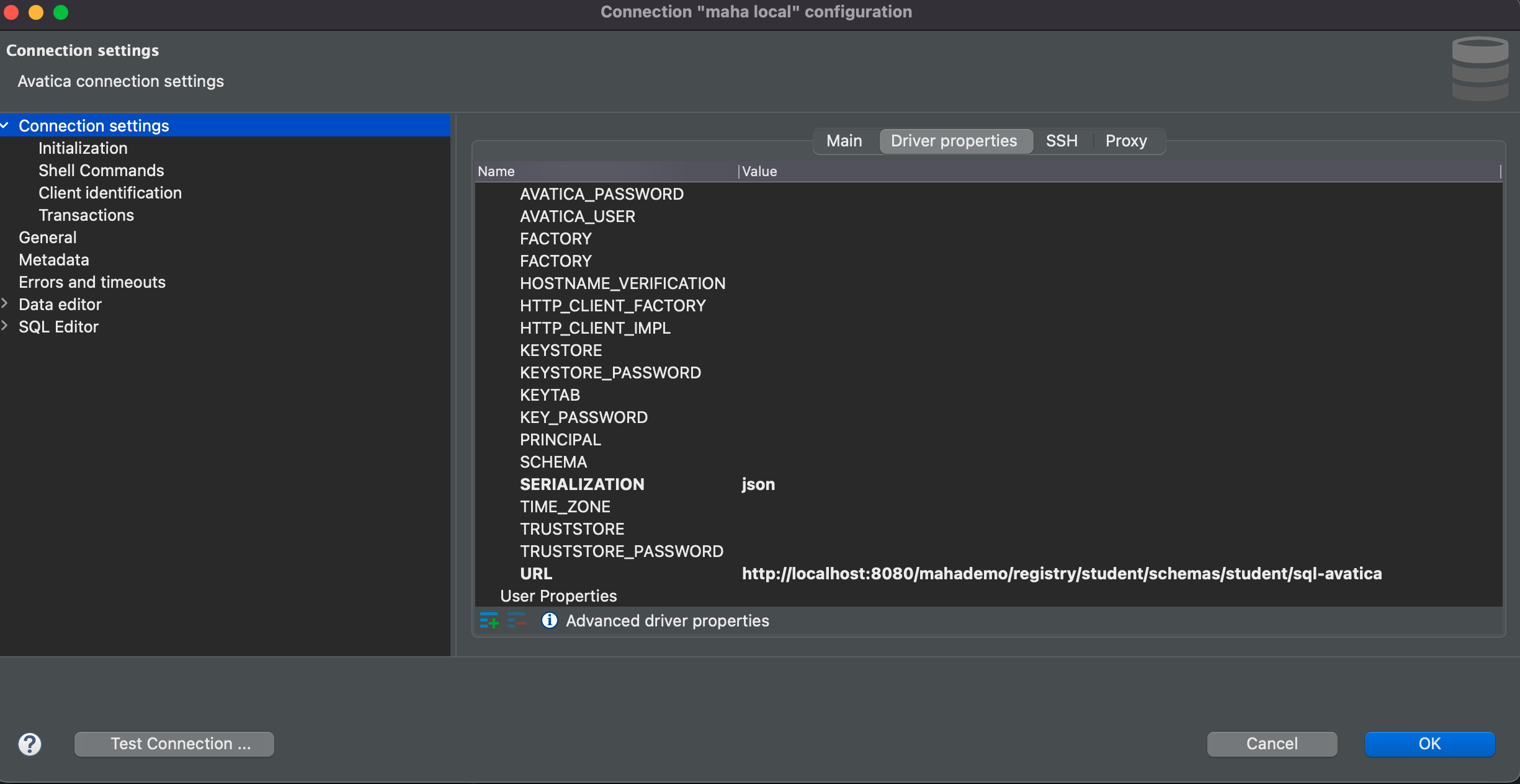Viewport: 1520px width, 784px height.
Task: Click the add user property icon
Action: pos(489,620)
